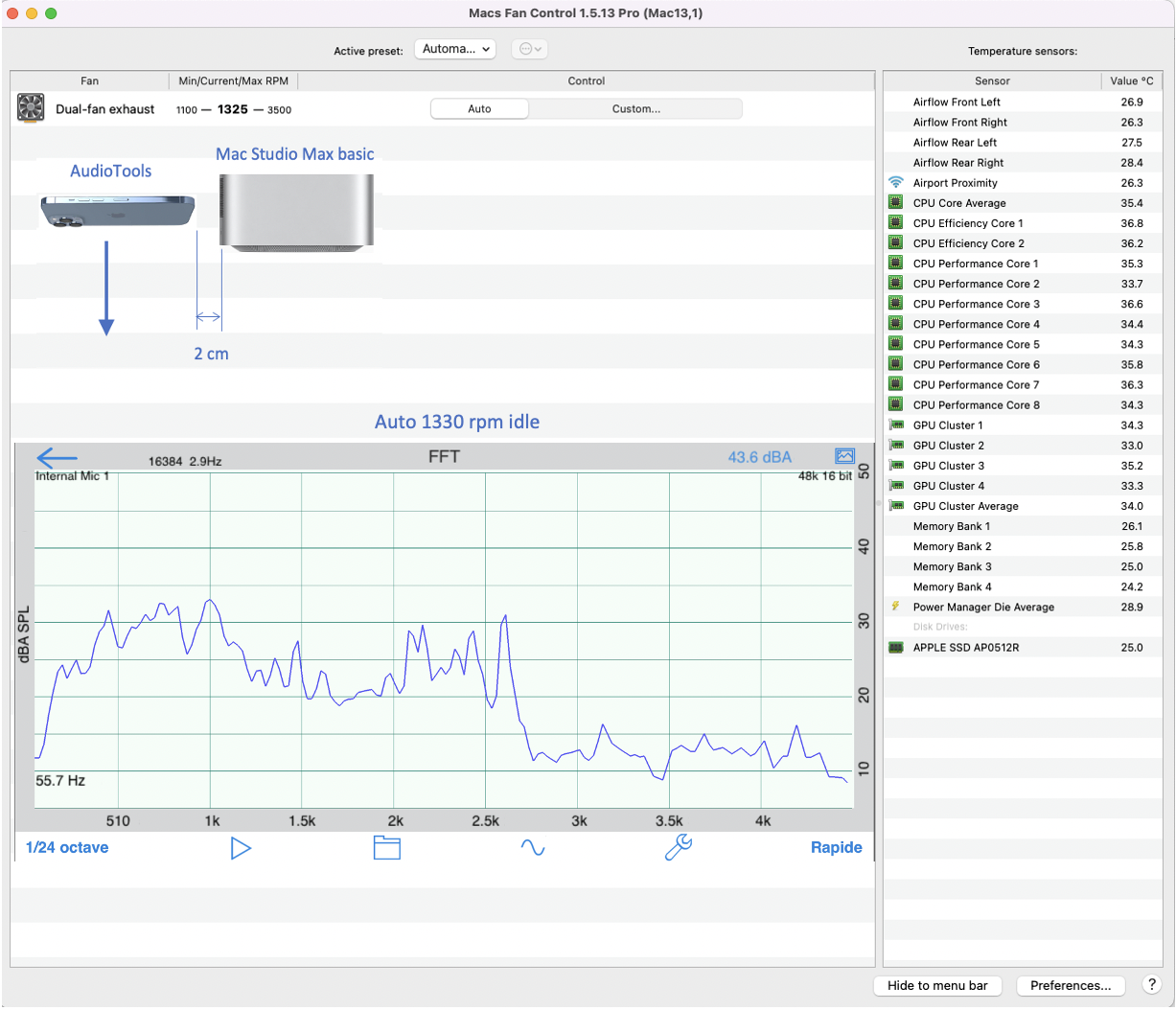Viewport: 1176px width, 1010px height.
Task: Click the Rapide speed setting
Action: (x=836, y=847)
